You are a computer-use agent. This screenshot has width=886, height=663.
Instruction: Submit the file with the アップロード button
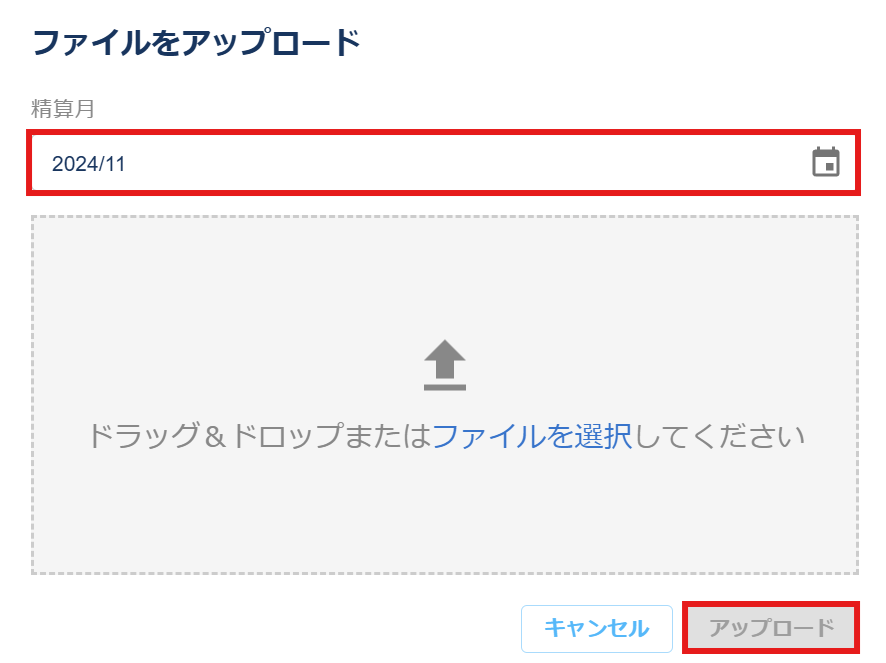coord(771,628)
